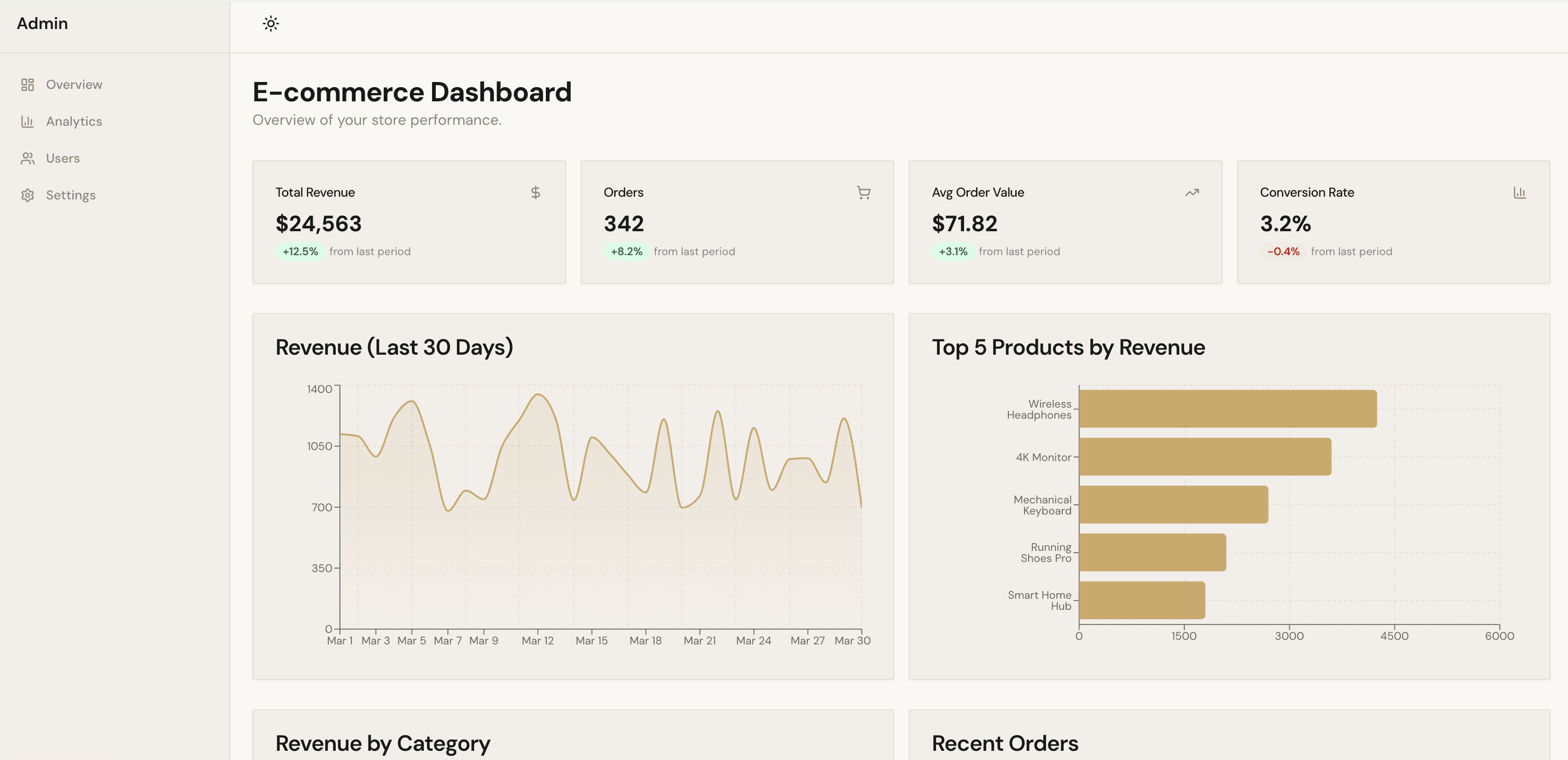Click the 4500 x-axis label on products chart
This screenshot has width=1568, height=760.
click(x=1394, y=637)
